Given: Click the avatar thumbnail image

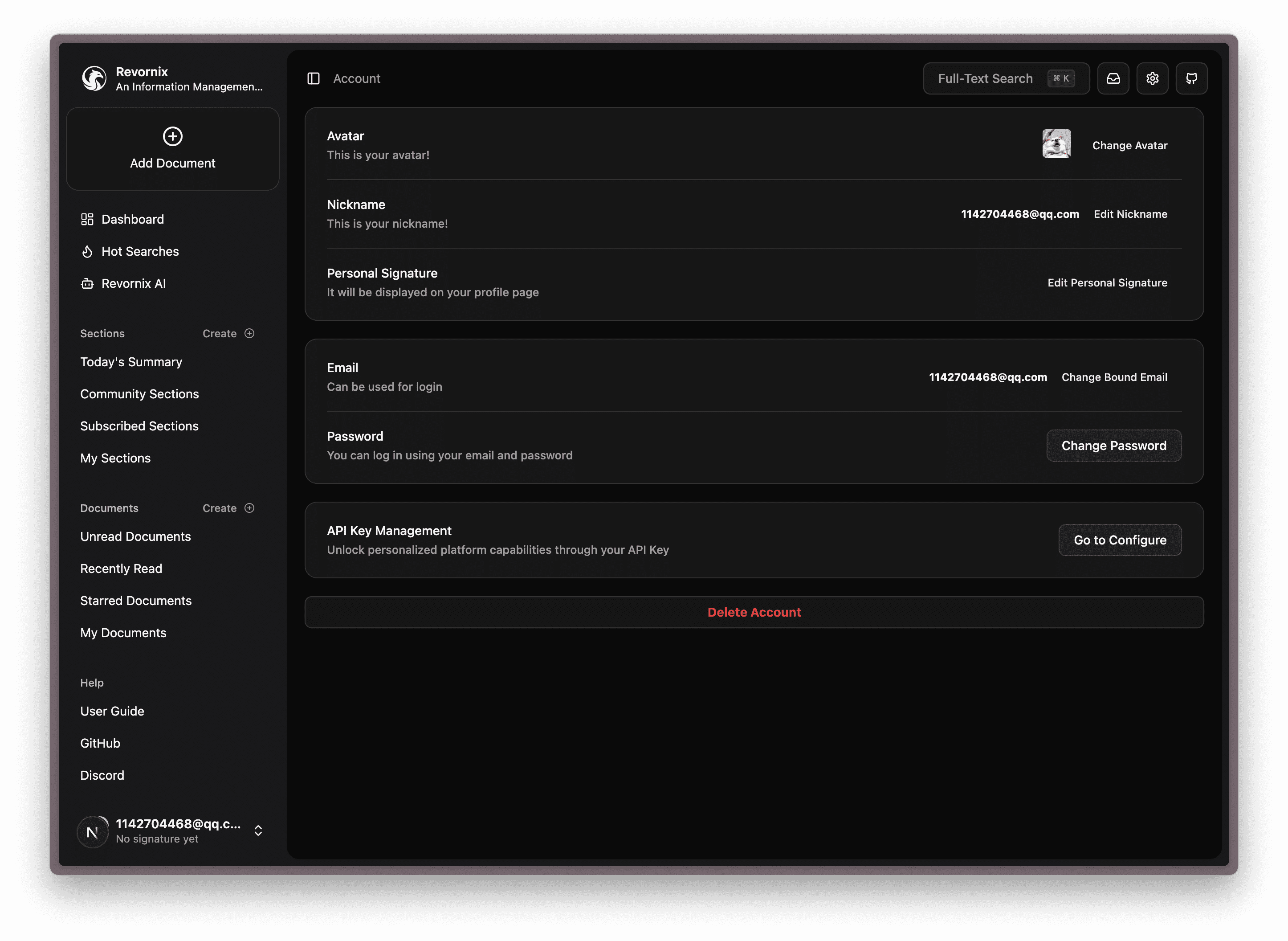Looking at the screenshot, I should (x=1056, y=143).
